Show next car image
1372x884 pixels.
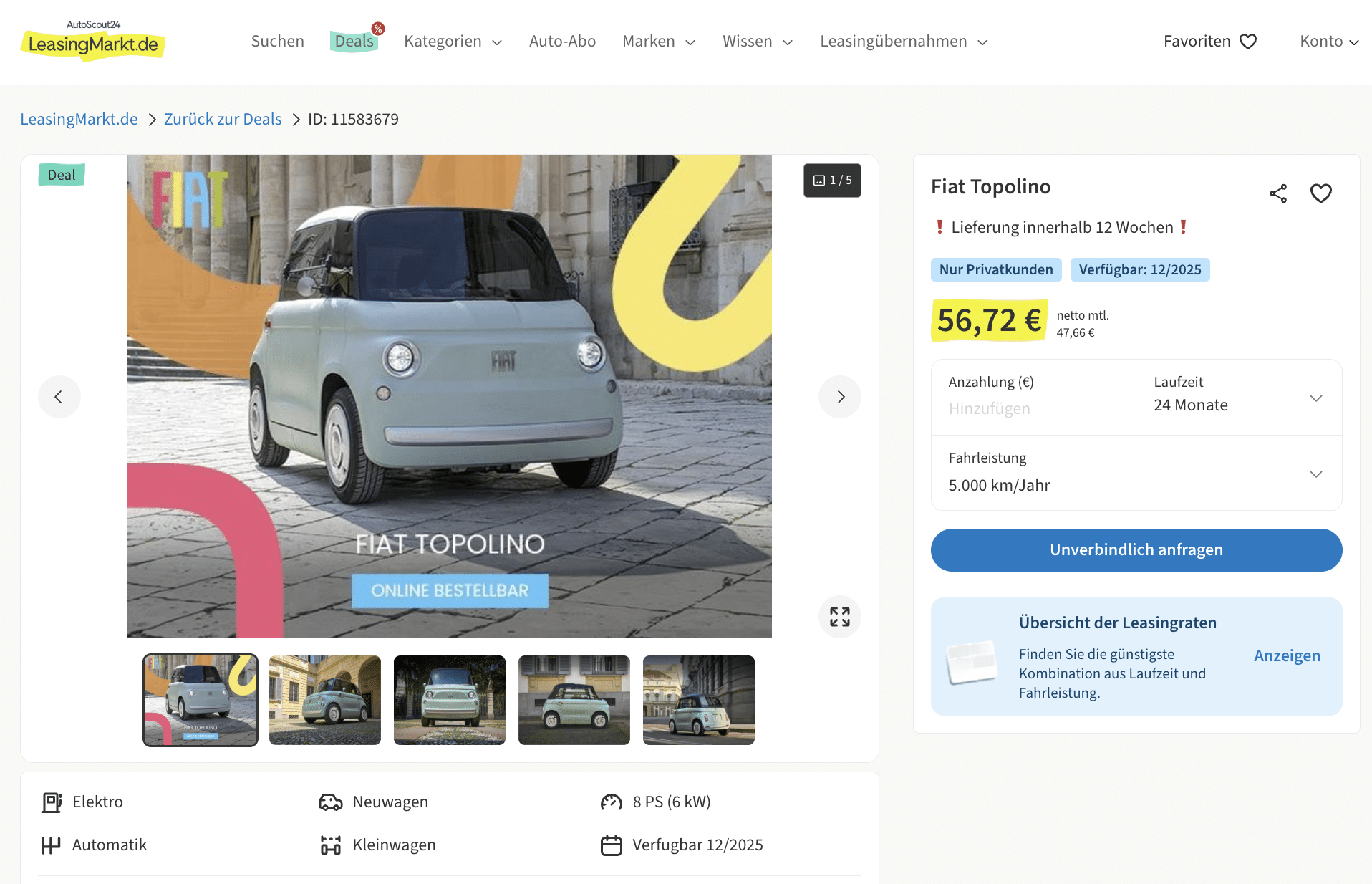coord(840,397)
